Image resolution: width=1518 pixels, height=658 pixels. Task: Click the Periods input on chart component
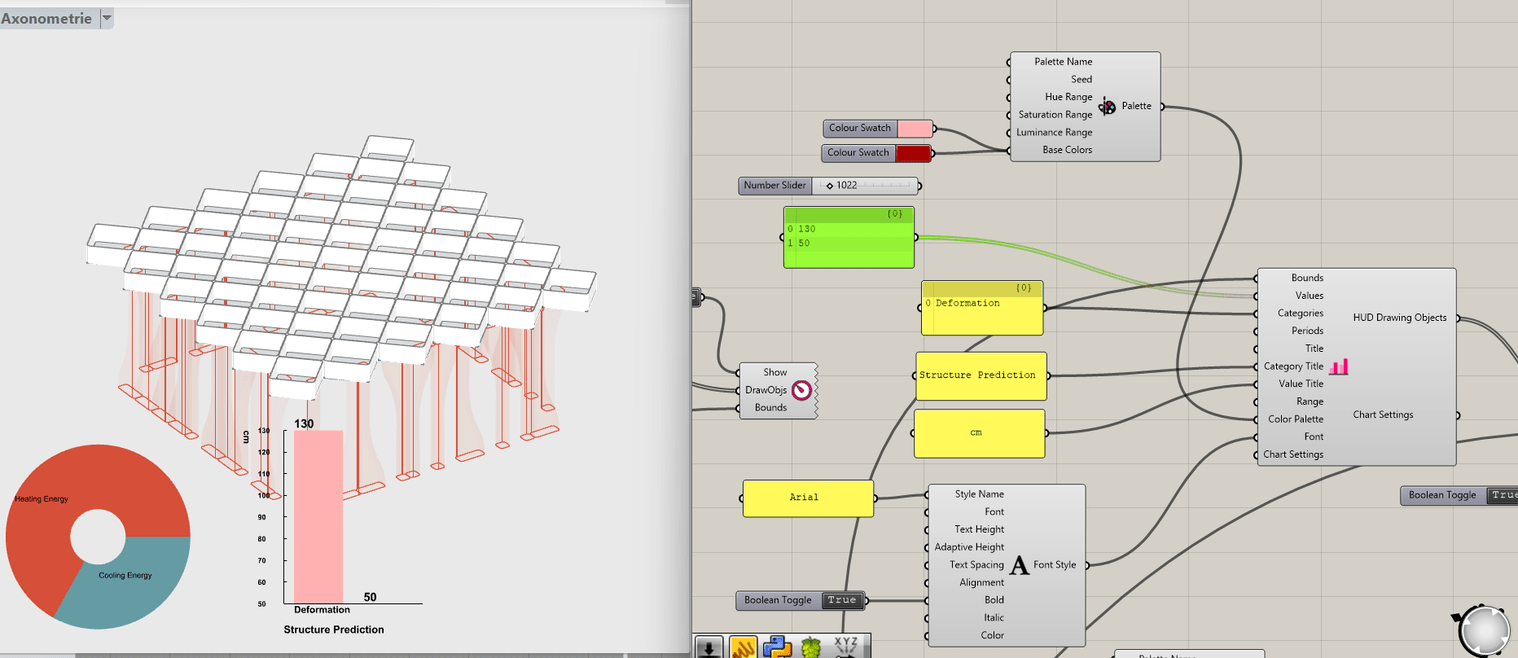coord(1307,331)
